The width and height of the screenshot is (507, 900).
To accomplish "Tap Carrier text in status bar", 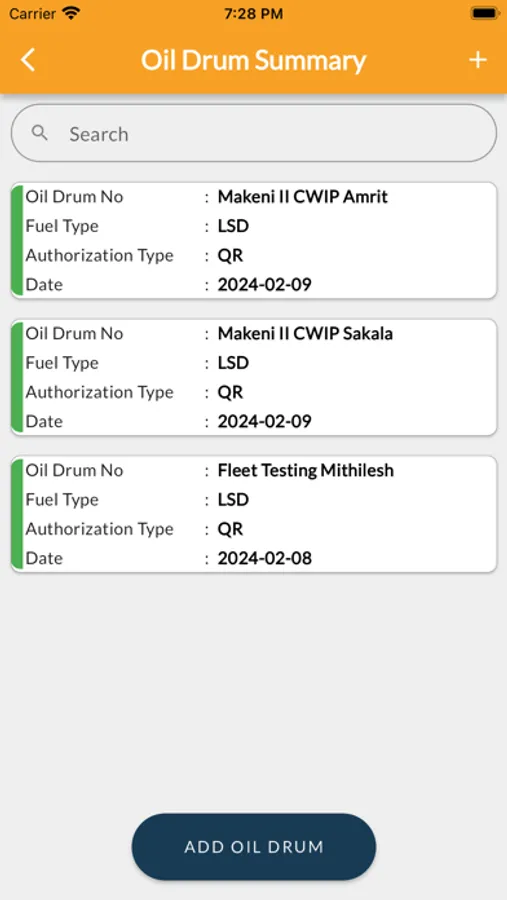I will [32, 14].
